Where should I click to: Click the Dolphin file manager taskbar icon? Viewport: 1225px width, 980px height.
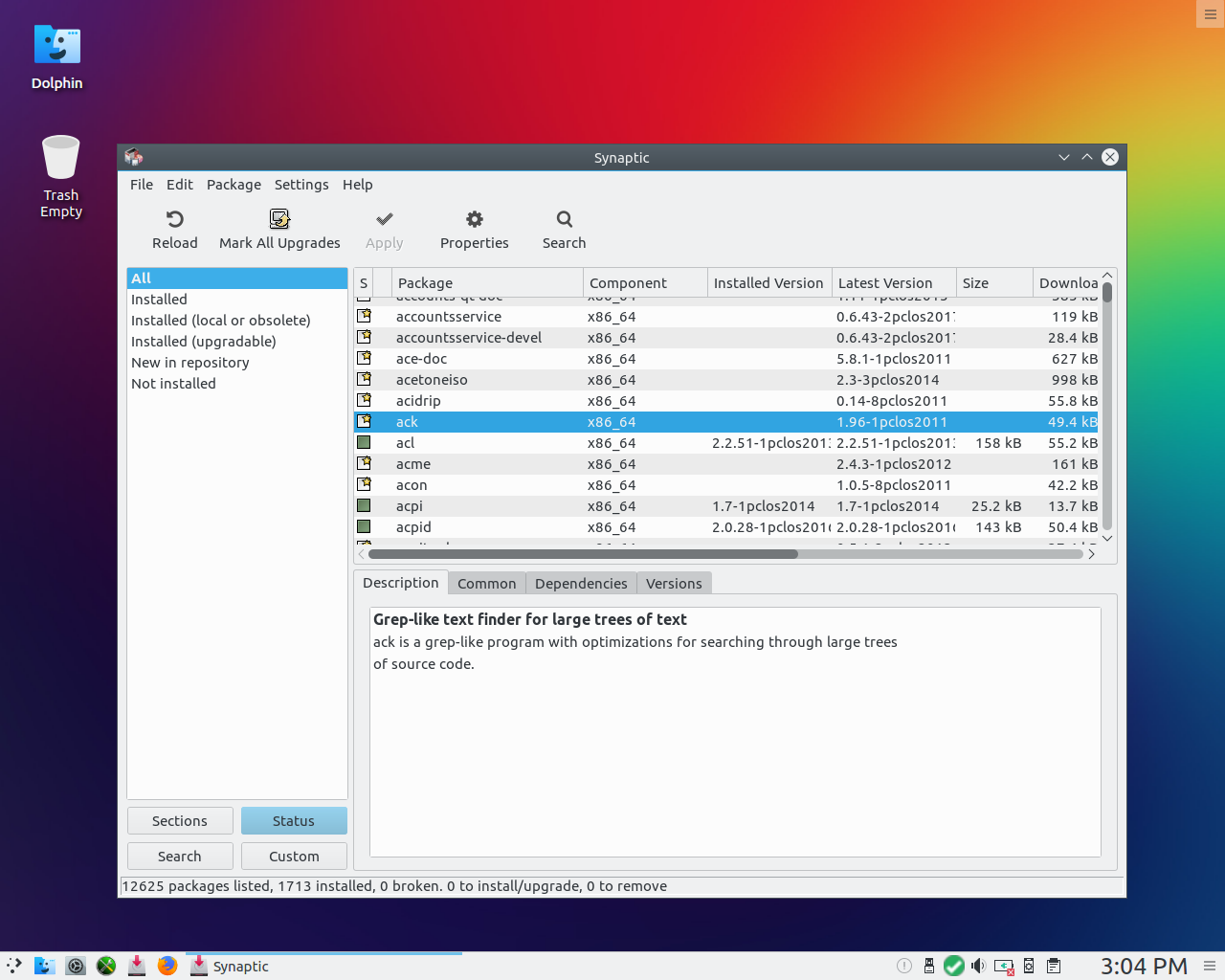pyautogui.click(x=45, y=966)
